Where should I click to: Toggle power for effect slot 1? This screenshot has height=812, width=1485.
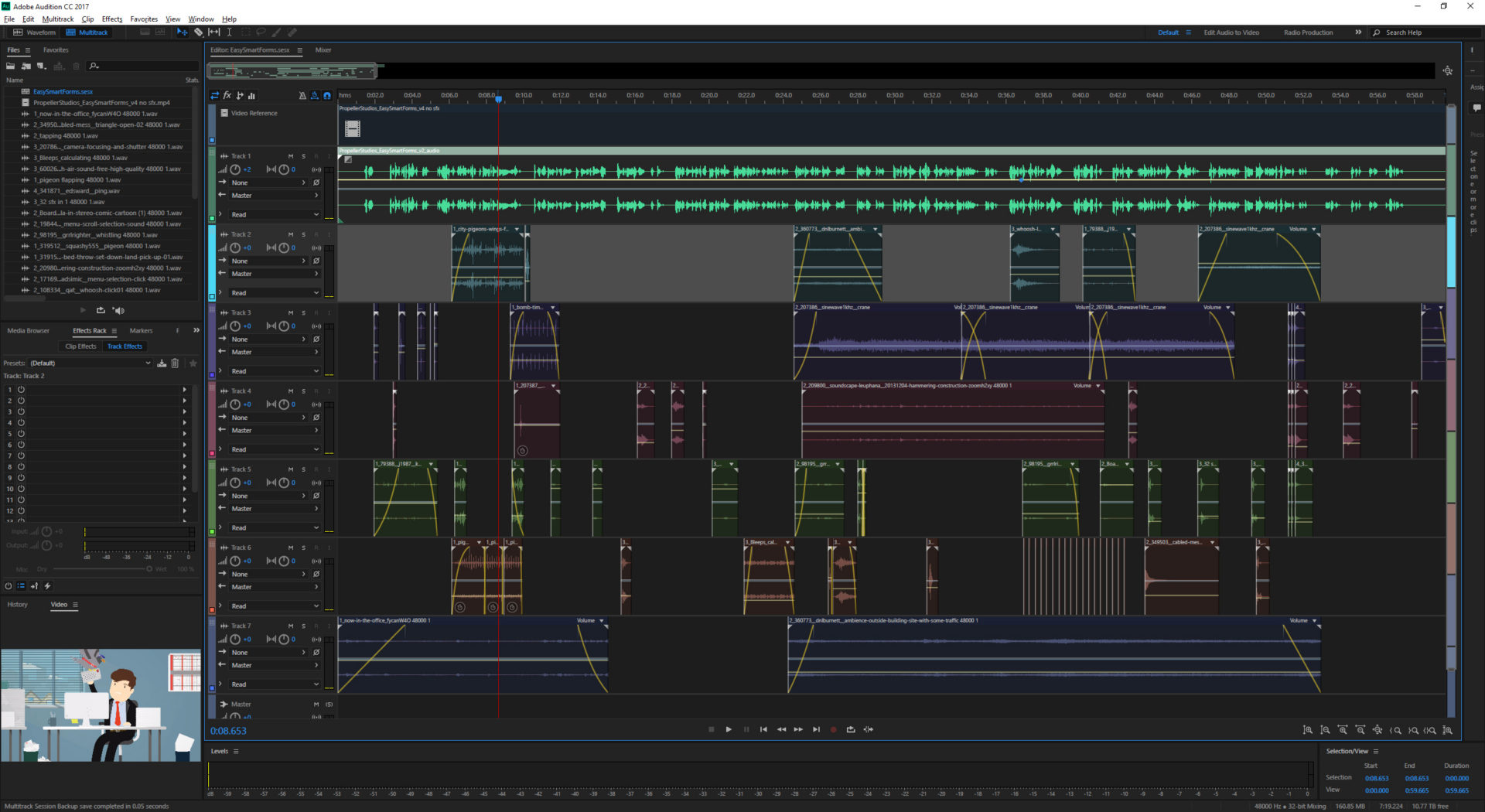coord(21,390)
